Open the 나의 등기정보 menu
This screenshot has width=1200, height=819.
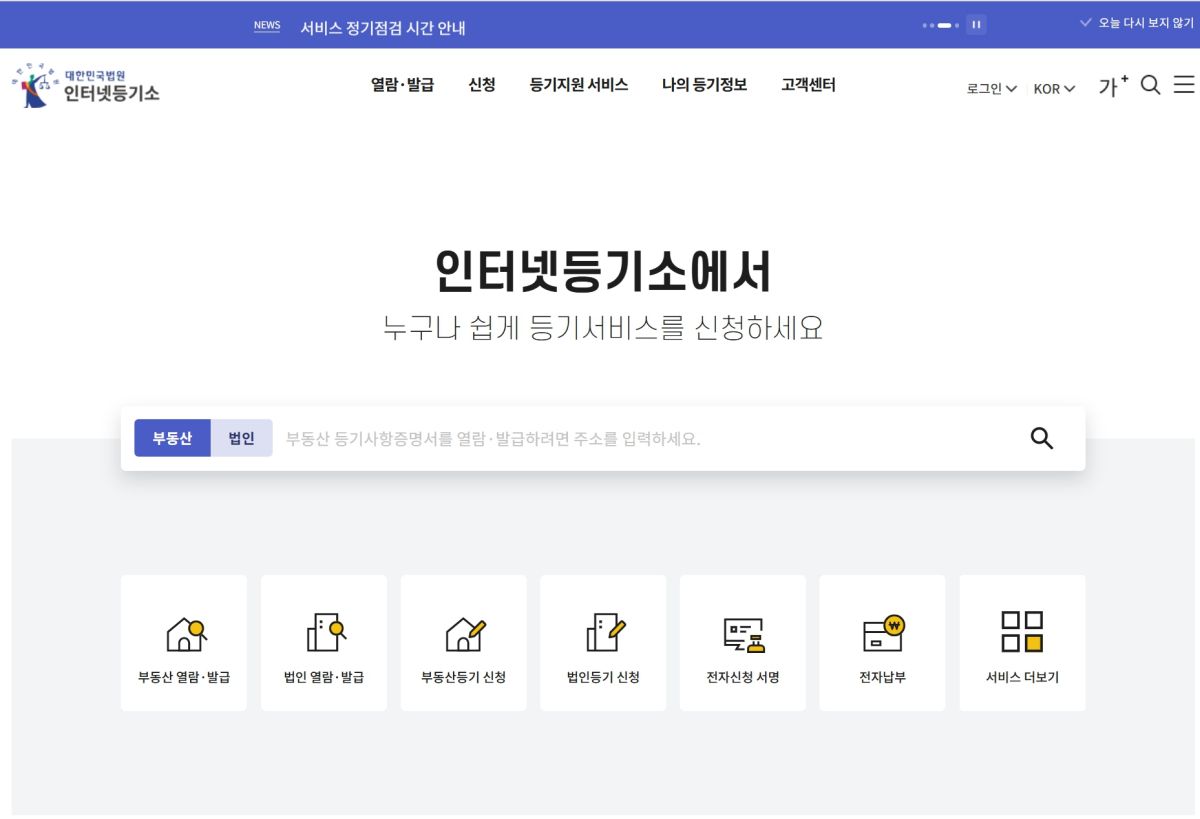coord(703,85)
